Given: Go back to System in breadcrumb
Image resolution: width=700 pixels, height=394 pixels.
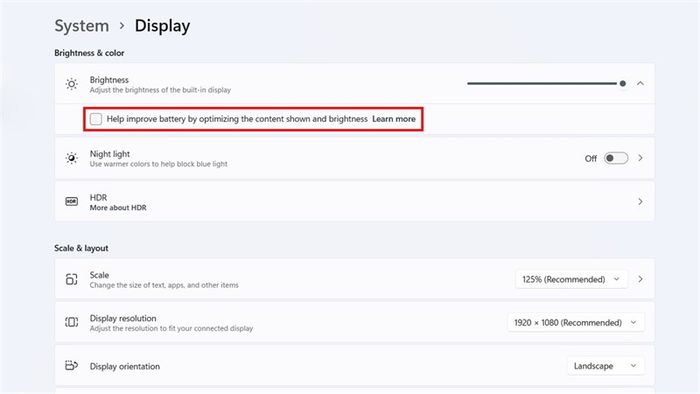Looking at the screenshot, I should coord(82,26).
